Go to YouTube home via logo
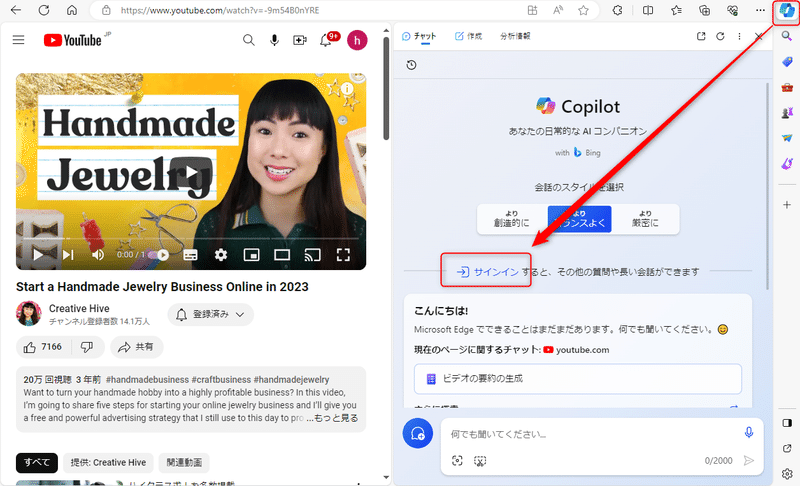Viewport: 800px width, 486px height. (72, 40)
